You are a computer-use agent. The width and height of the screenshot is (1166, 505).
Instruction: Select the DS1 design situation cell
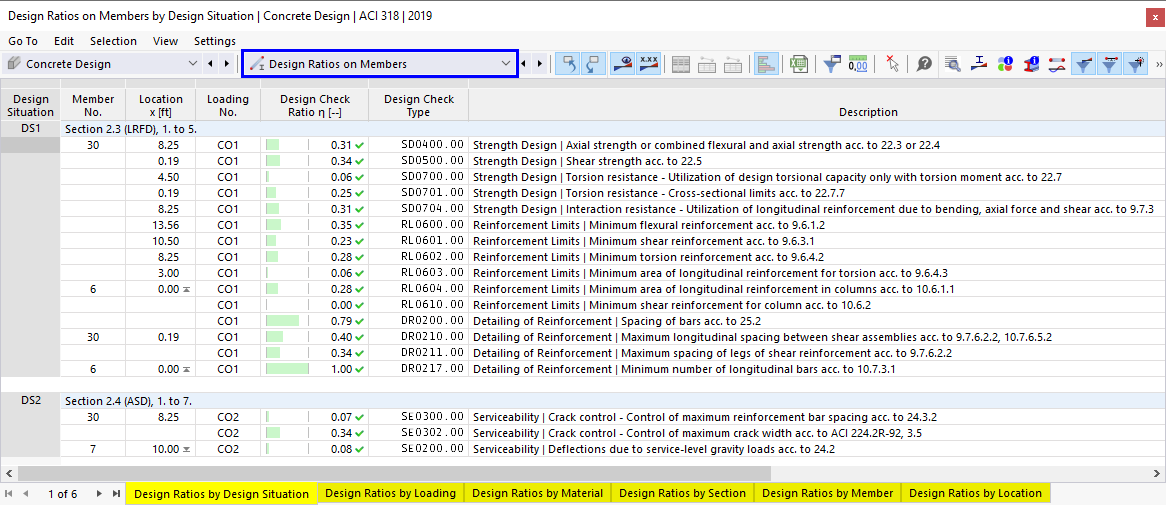tap(30, 129)
